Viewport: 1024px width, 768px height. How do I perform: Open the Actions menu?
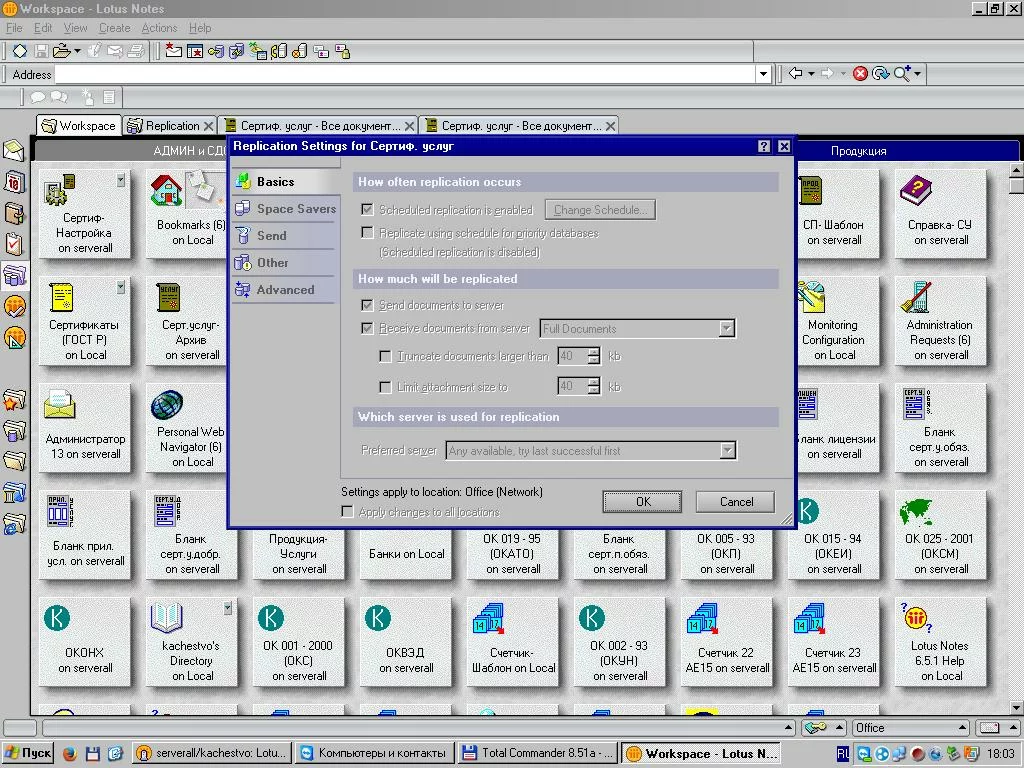click(159, 28)
